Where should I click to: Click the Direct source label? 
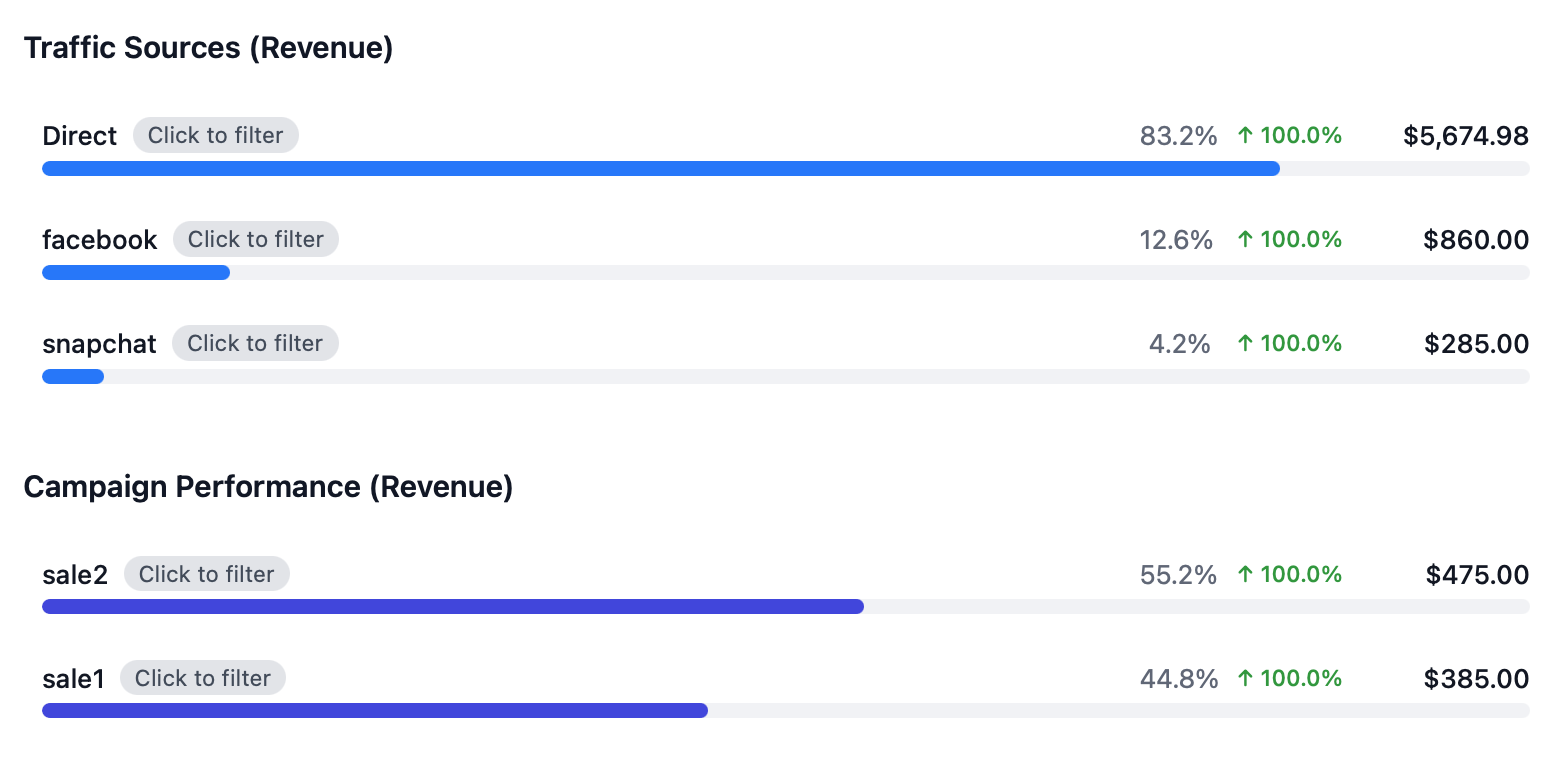[x=79, y=135]
